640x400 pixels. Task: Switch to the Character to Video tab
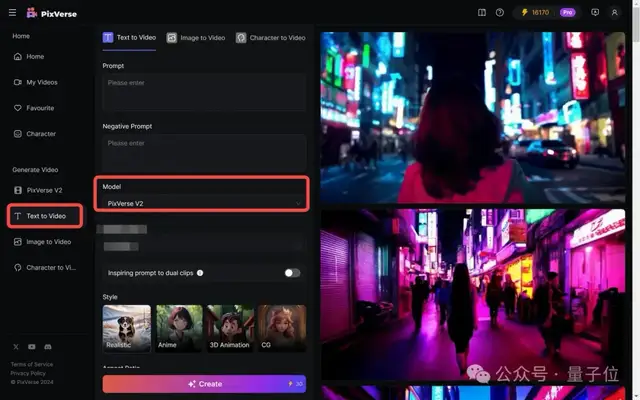[270, 38]
